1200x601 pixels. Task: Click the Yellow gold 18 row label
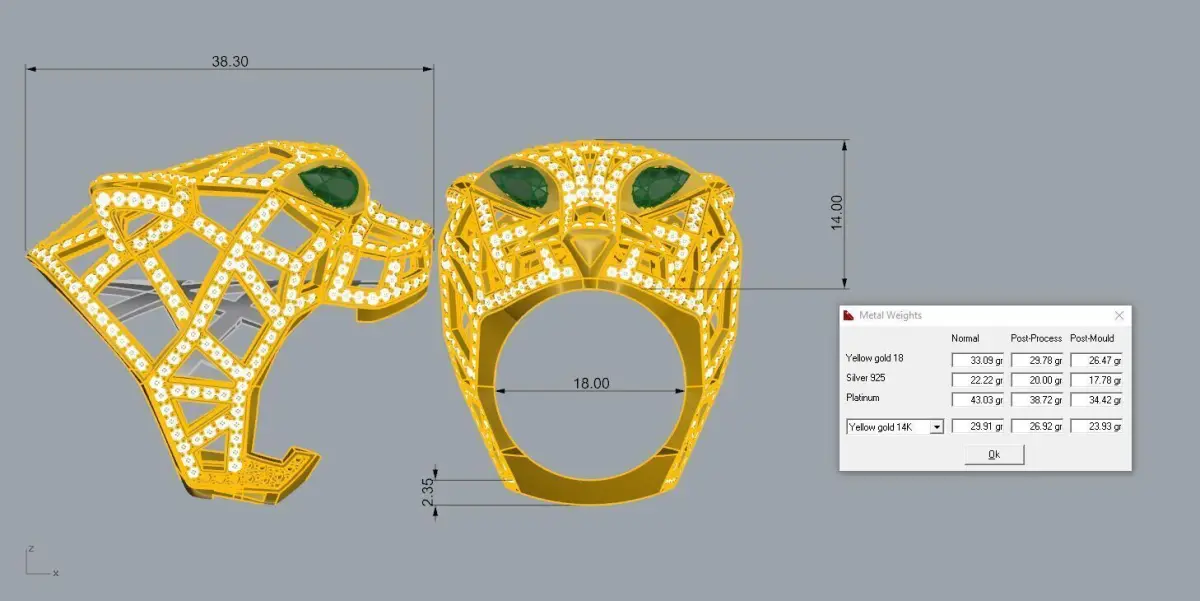coord(875,358)
